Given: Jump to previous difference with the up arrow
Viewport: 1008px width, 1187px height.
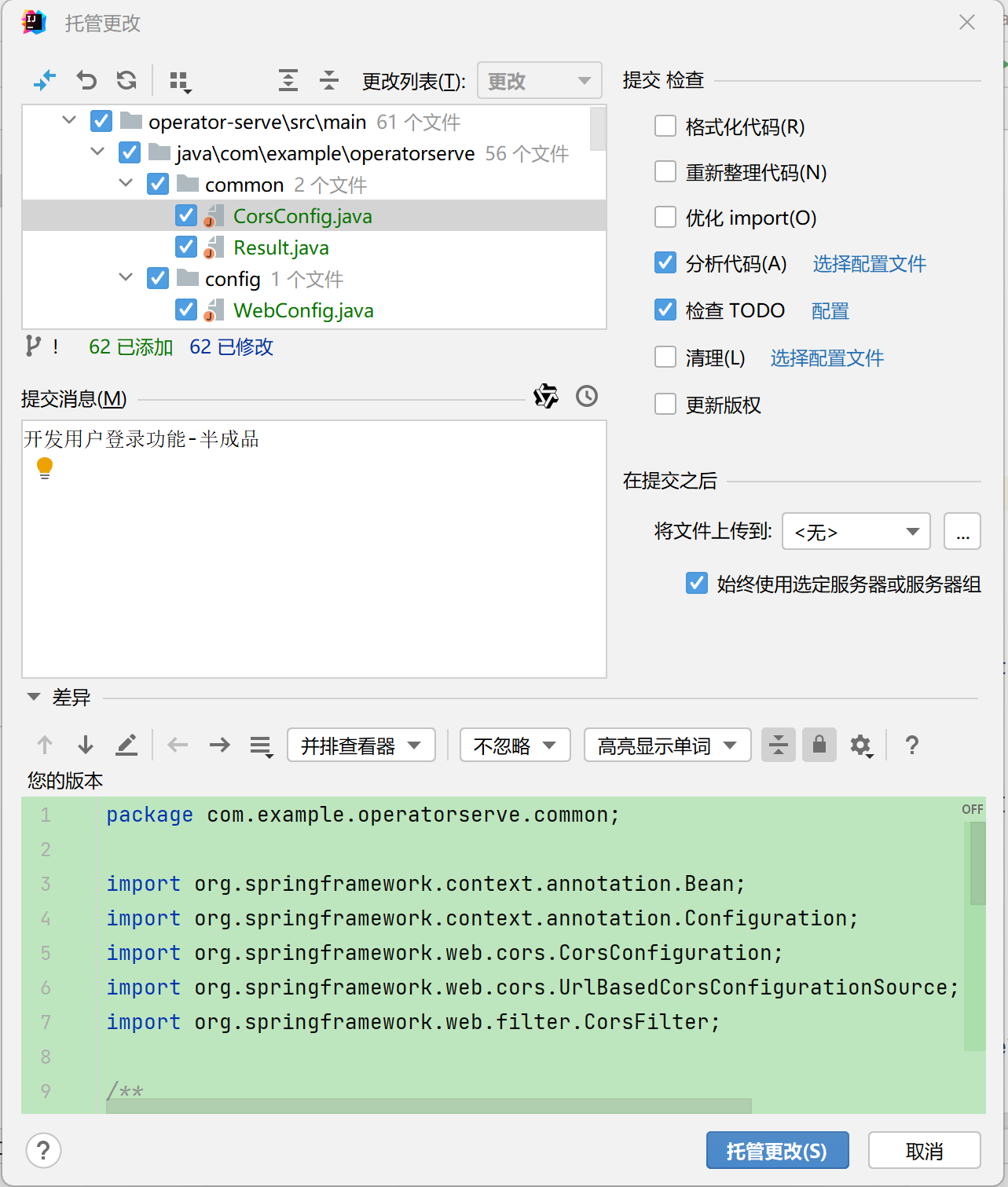Looking at the screenshot, I should coord(45,745).
